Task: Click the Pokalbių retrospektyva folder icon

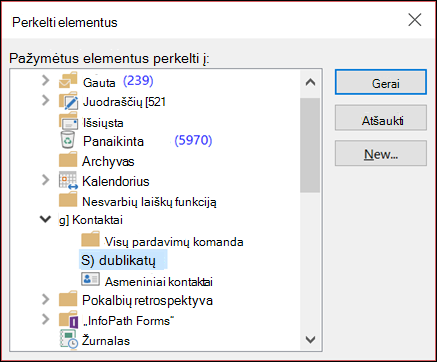Action: [68, 299]
